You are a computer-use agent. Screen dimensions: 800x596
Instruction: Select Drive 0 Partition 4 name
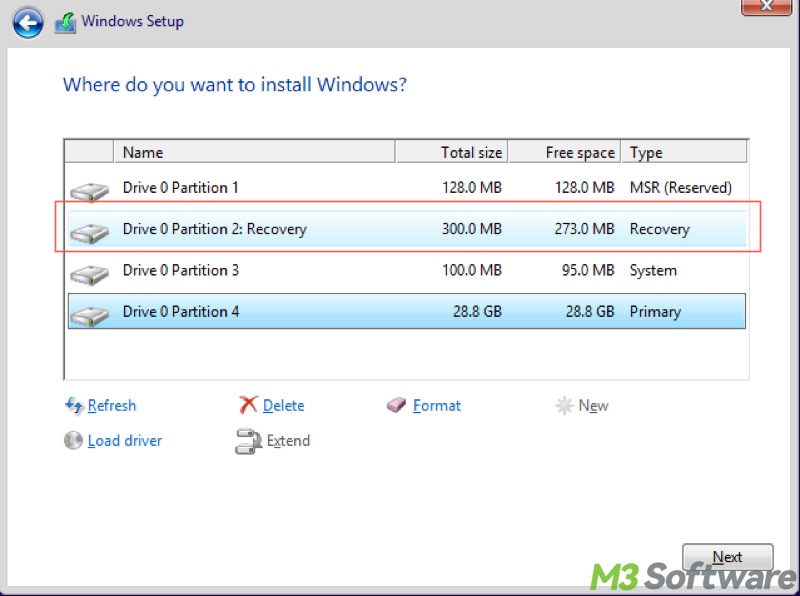point(181,312)
